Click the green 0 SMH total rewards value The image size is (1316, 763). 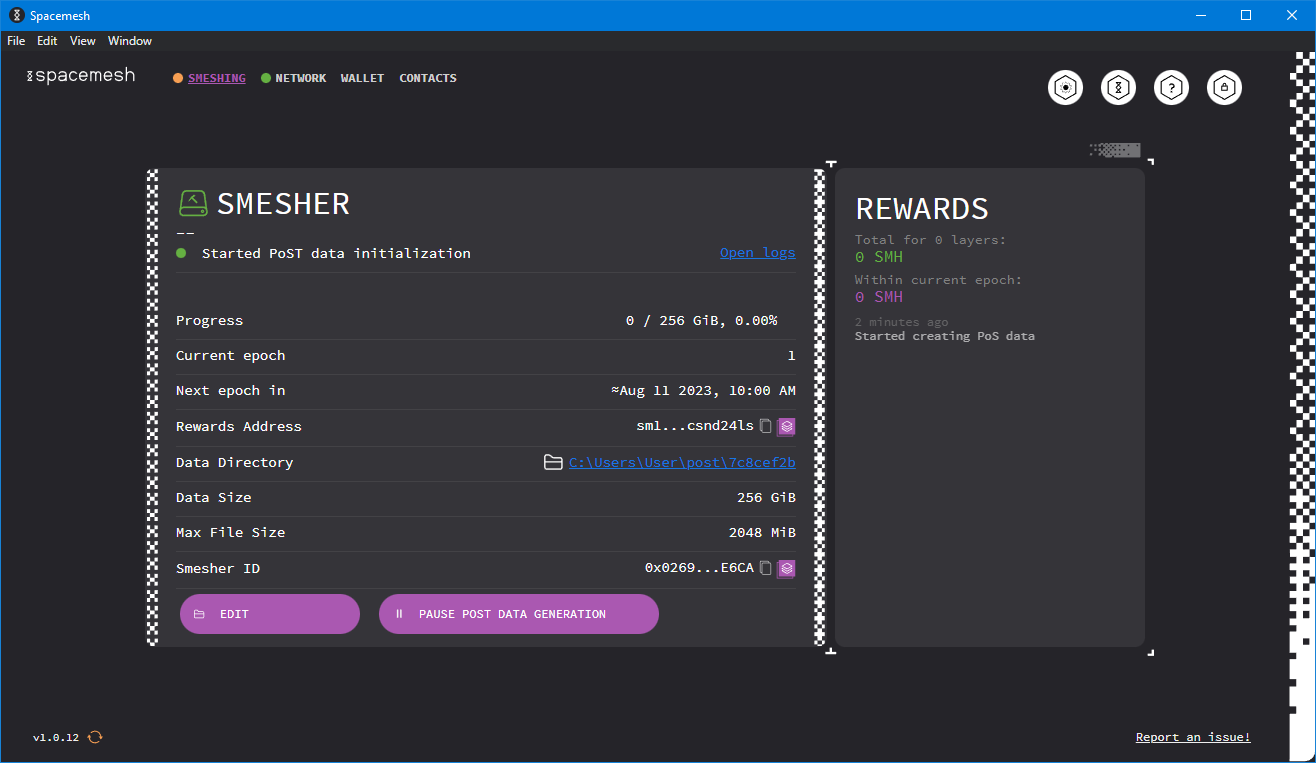879,257
